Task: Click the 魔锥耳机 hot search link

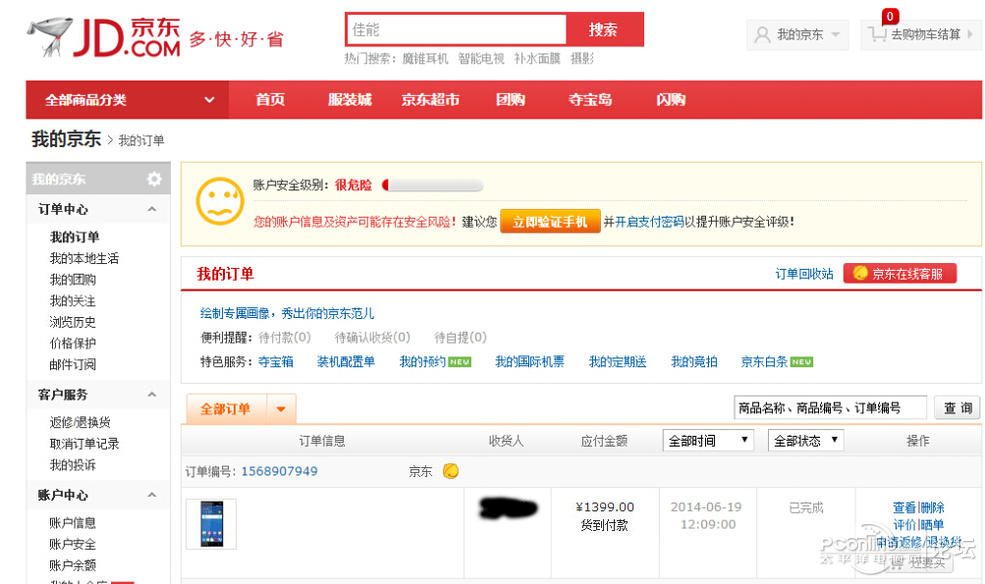Action: coord(425,58)
